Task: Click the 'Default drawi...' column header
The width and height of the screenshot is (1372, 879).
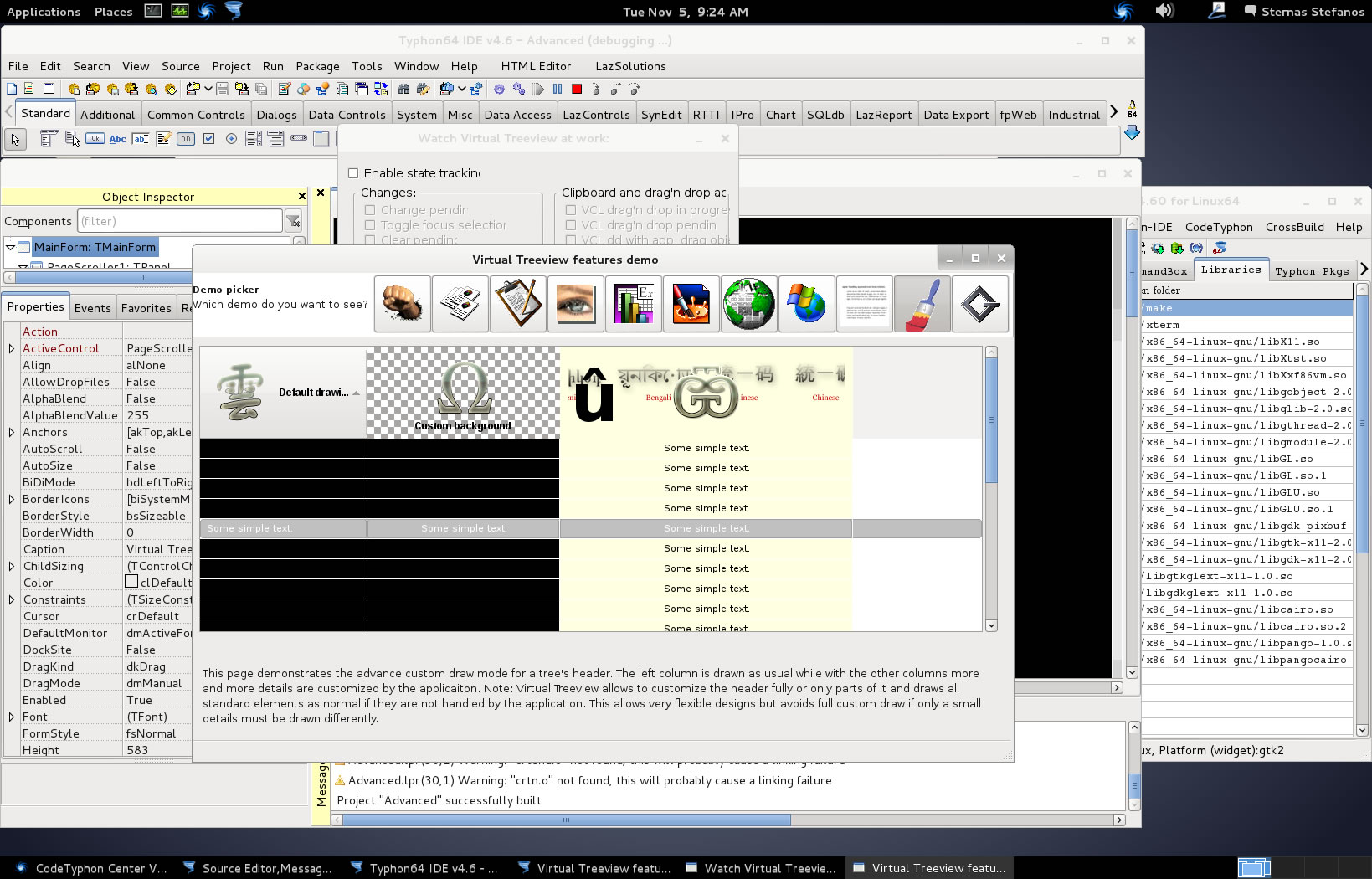Action: [283, 393]
